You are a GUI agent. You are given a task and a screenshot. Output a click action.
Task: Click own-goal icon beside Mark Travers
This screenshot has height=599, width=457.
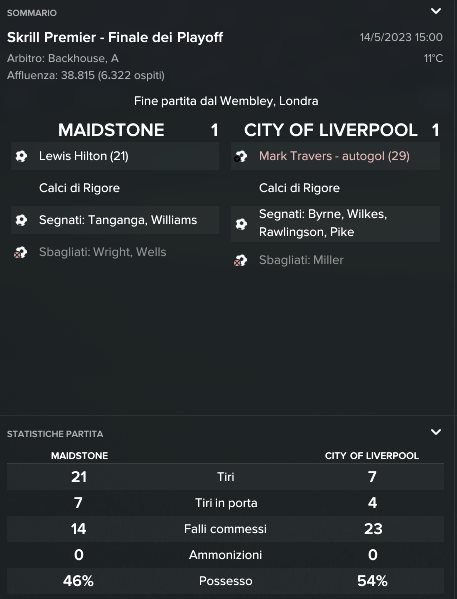point(241,156)
